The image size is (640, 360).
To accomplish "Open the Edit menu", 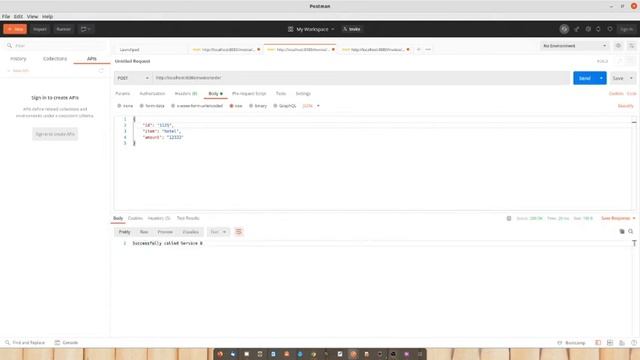I will pos(18,16).
